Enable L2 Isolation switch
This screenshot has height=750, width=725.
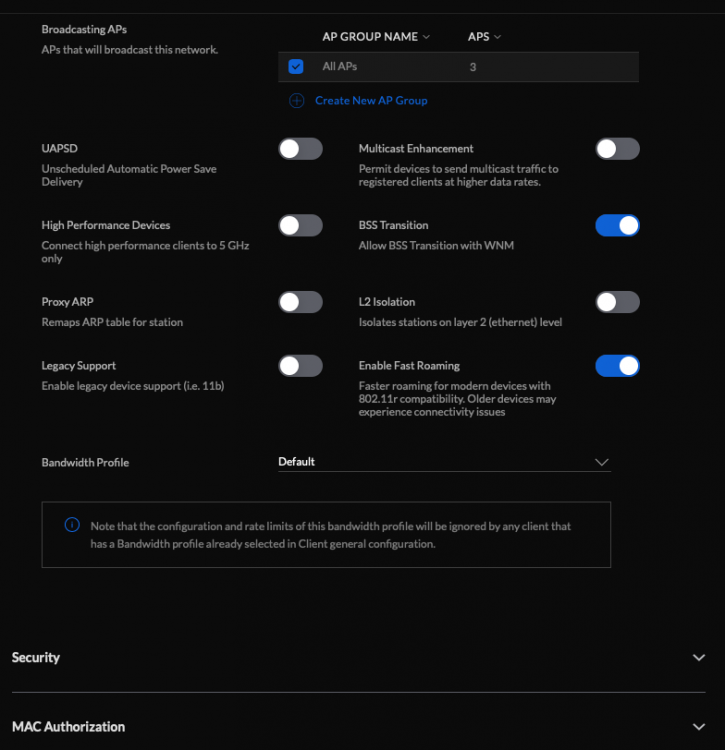[x=617, y=302]
